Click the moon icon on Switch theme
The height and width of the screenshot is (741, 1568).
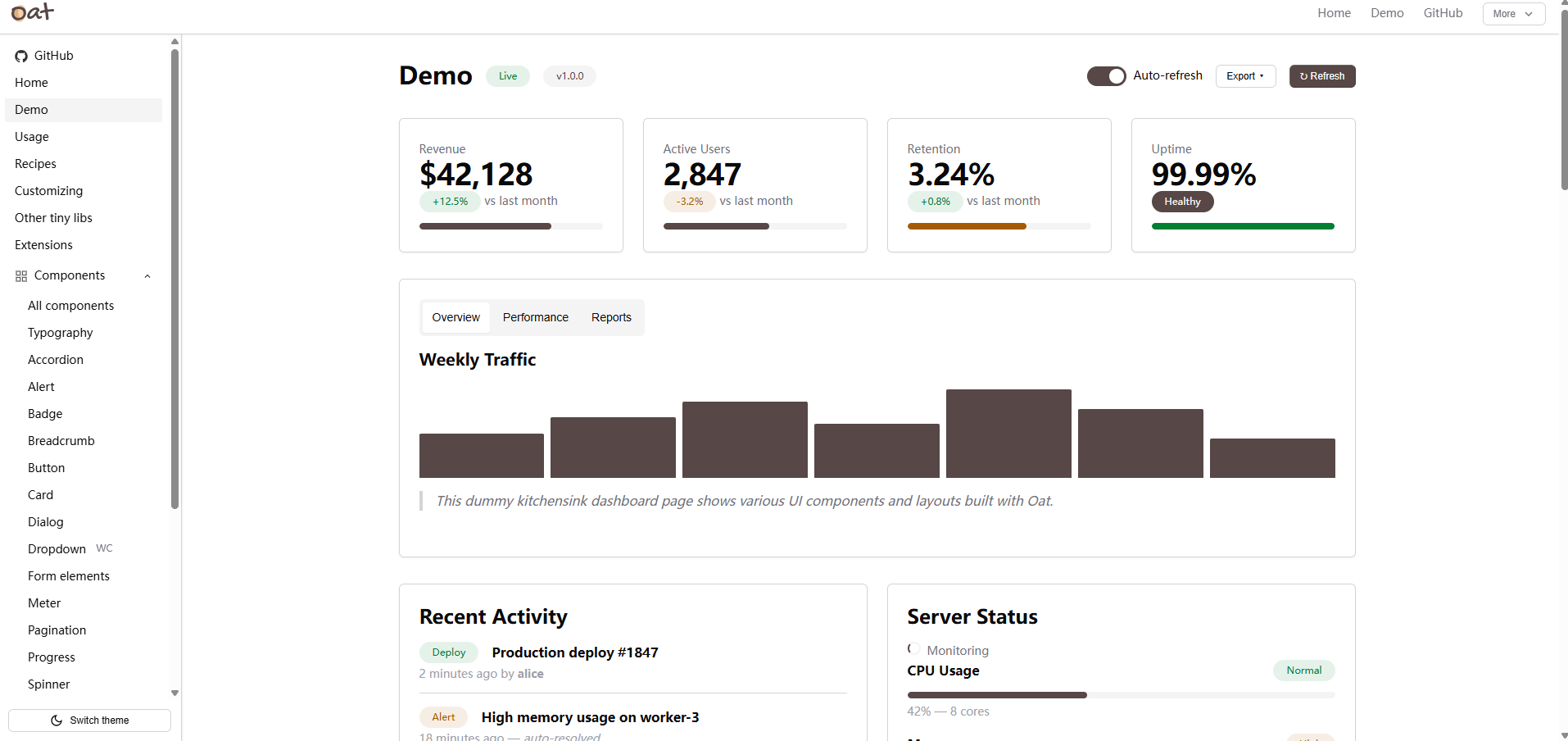57,721
